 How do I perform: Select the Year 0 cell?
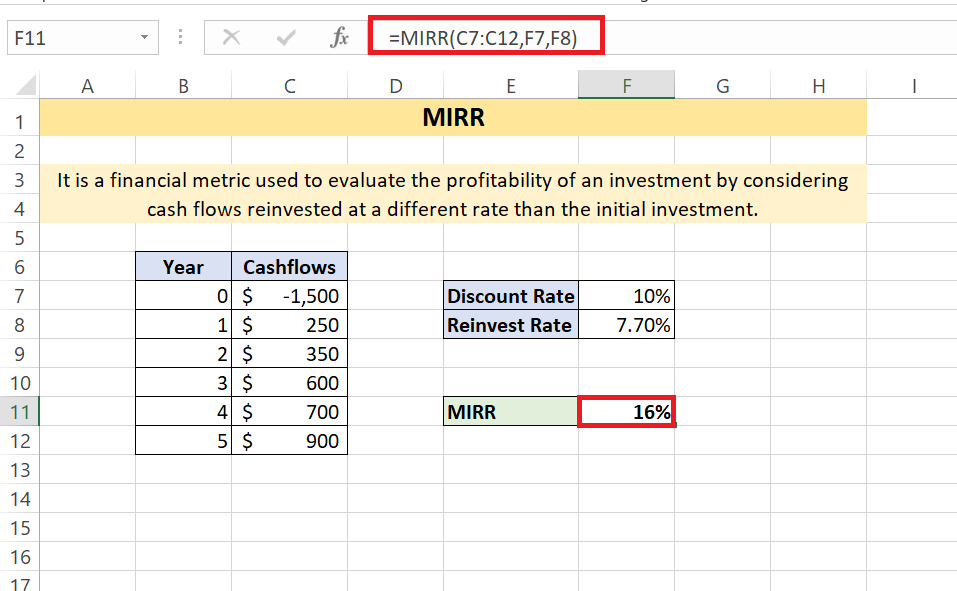(183, 296)
